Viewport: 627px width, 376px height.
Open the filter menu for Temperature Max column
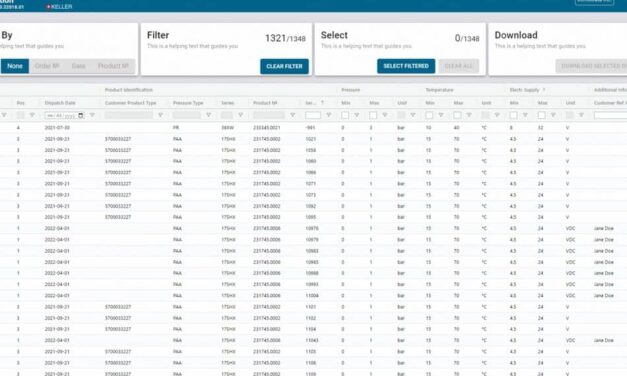469,115
